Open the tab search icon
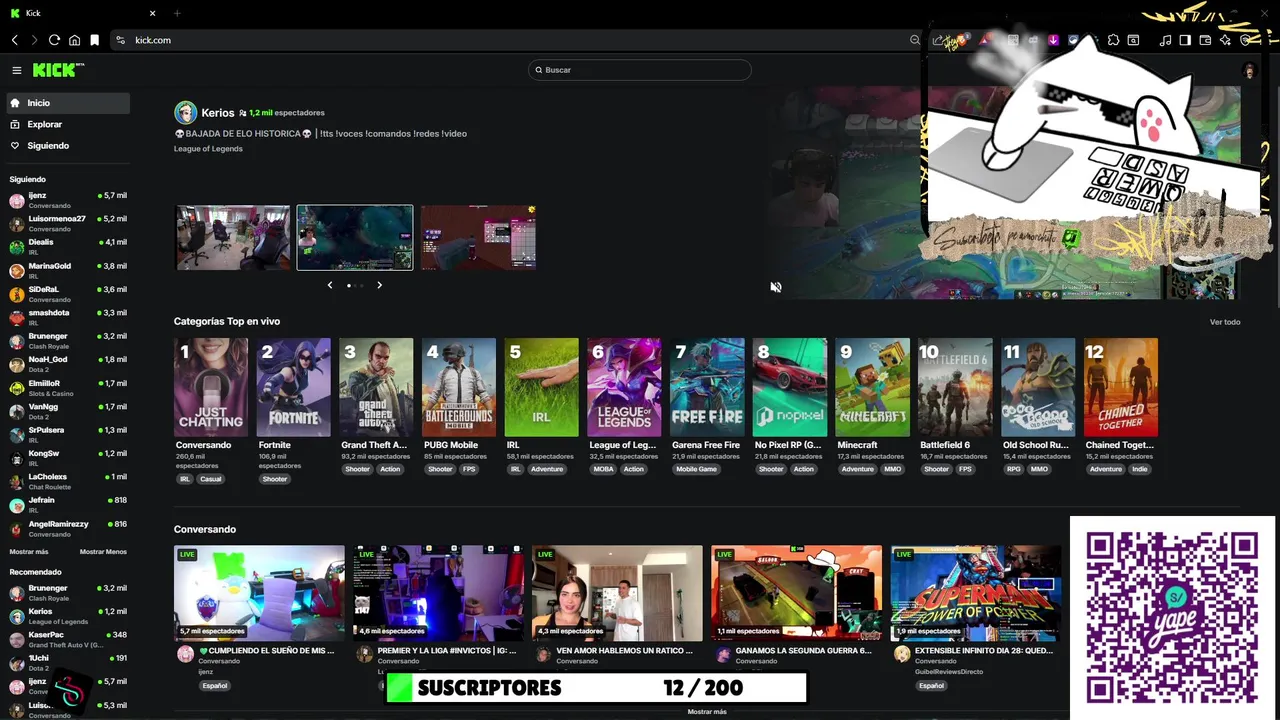The height and width of the screenshot is (720, 1280). click(x=1133, y=40)
